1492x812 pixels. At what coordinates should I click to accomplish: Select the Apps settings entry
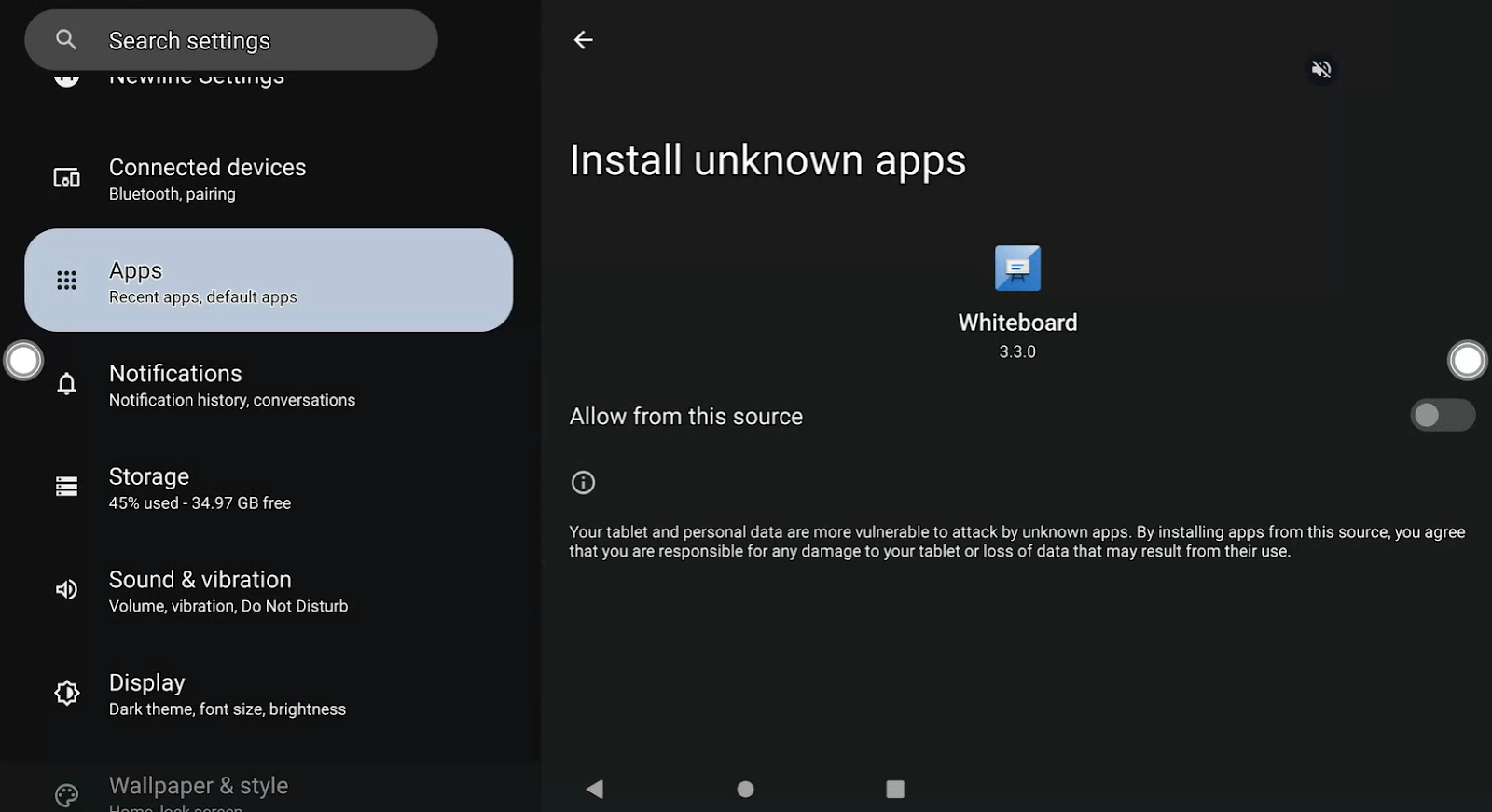click(x=269, y=281)
